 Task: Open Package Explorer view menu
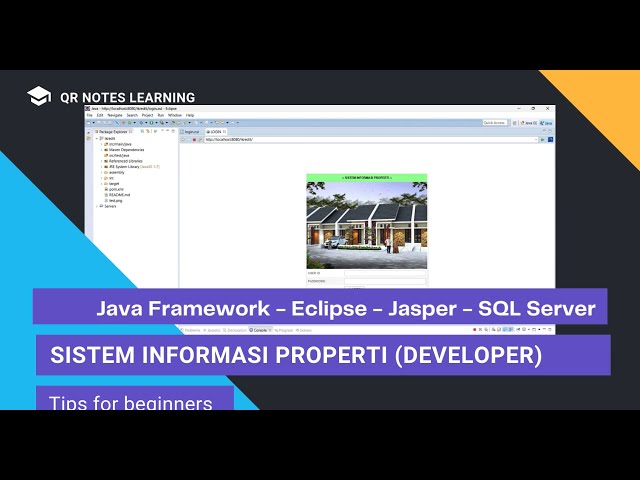point(156,131)
